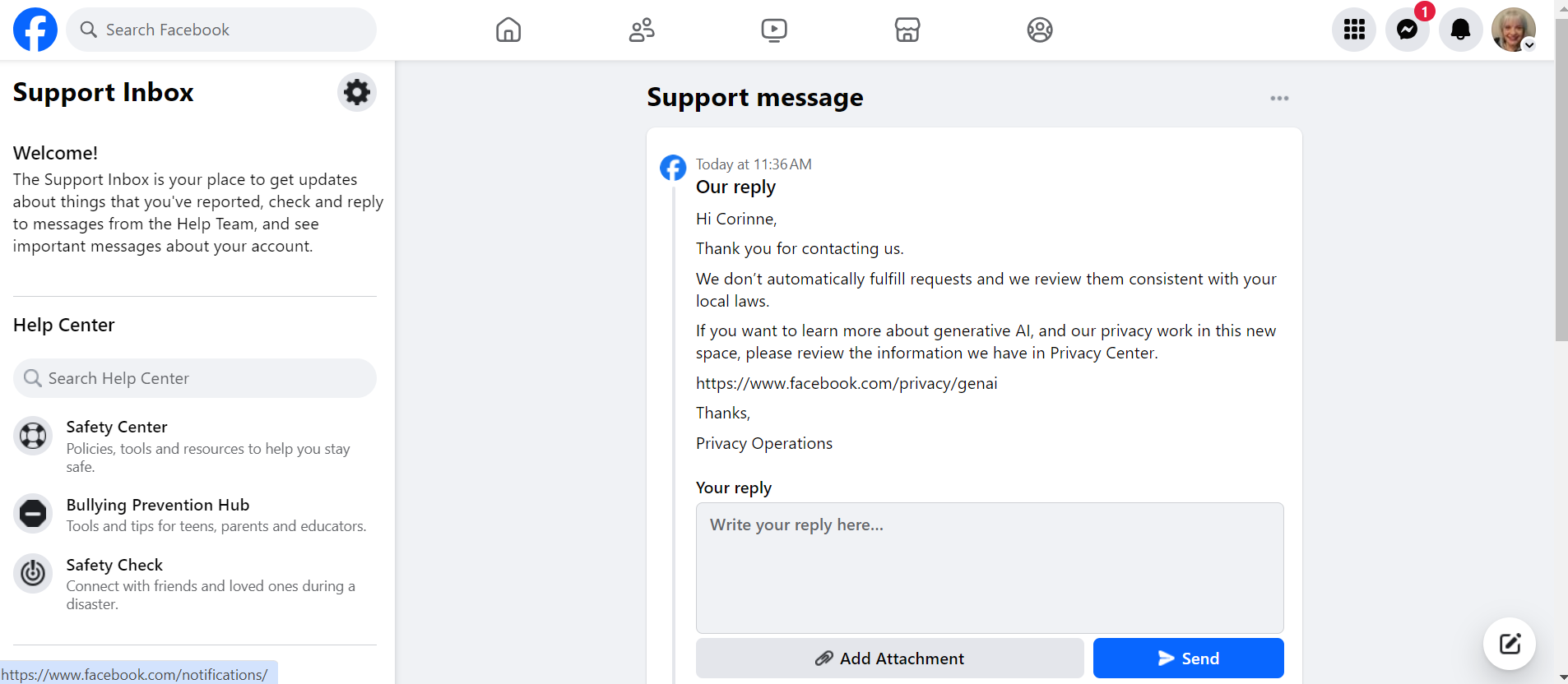1568x684 pixels.
Task: Click the Write your reply text area
Action: tap(990, 568)
